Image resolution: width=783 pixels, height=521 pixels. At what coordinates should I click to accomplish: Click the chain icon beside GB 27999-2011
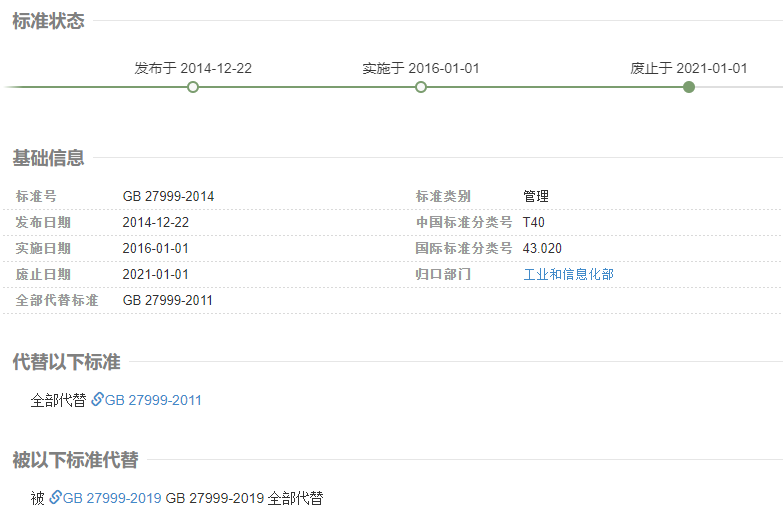[x=97, y=400]
